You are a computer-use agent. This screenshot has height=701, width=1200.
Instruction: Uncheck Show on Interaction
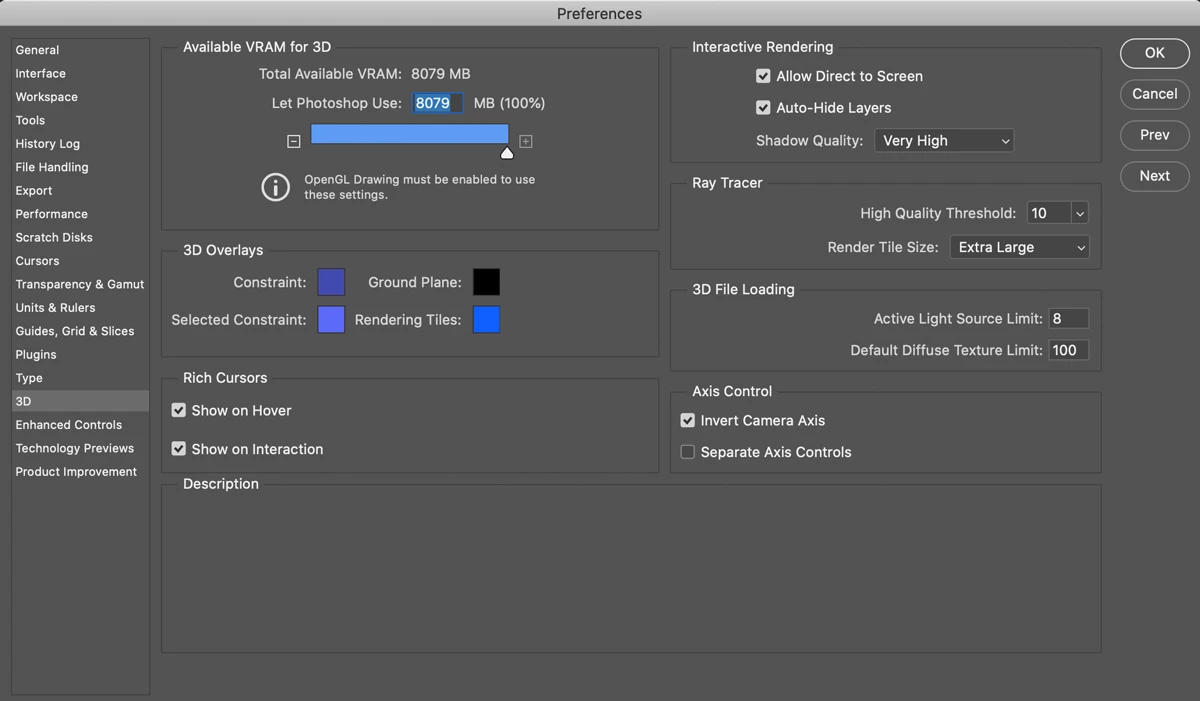(x=179, y=449)
